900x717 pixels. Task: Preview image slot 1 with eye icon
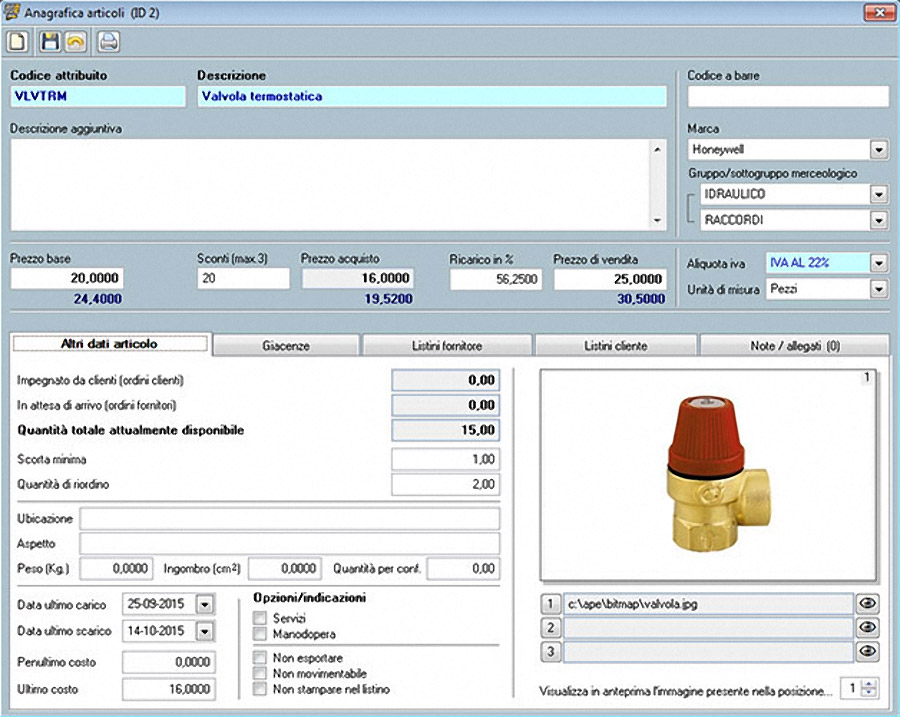pos(869,604)
